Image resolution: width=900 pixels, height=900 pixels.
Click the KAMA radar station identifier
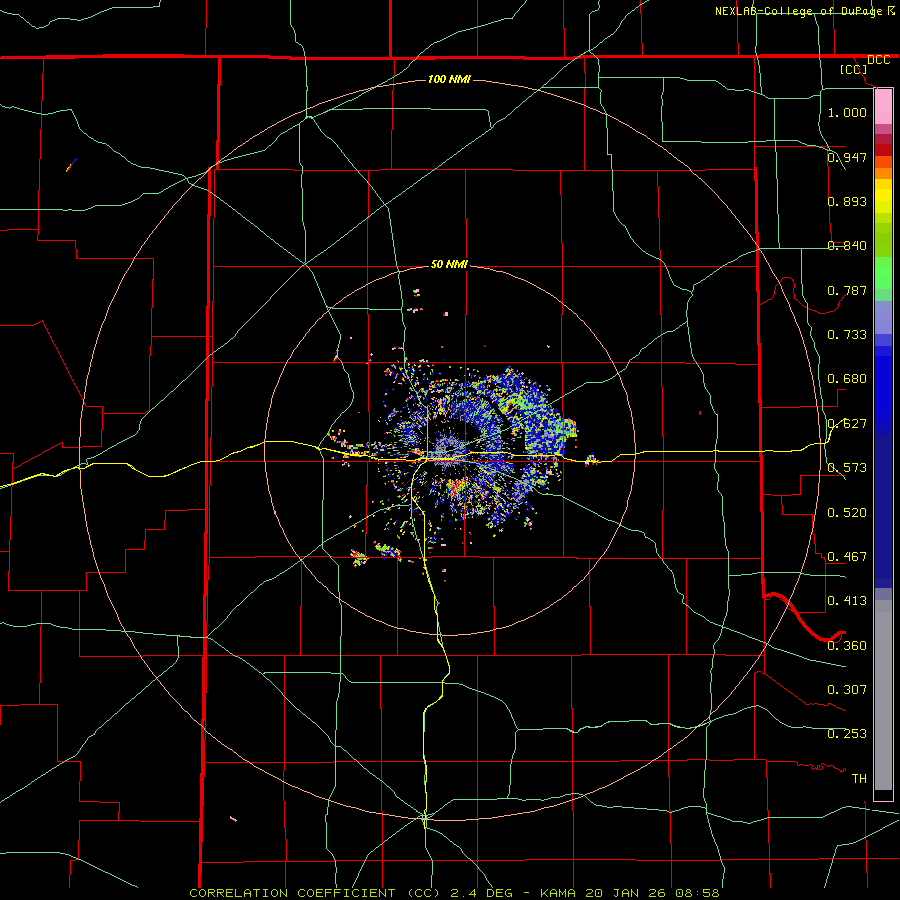point(557,893)
